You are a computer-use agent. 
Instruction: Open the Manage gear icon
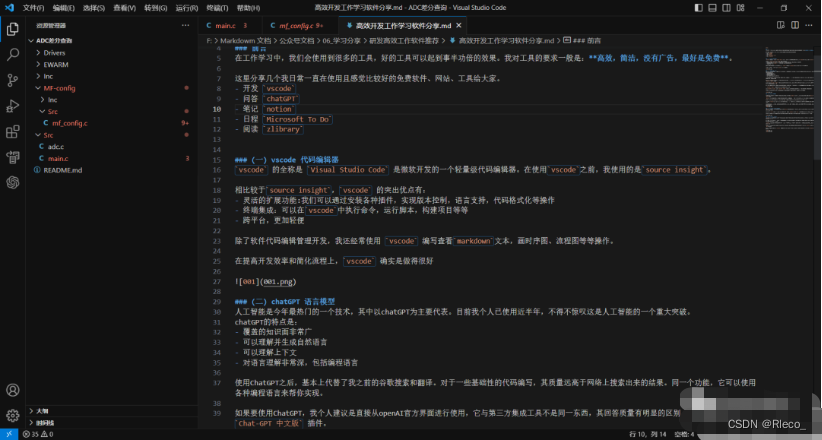click(13, 415)
